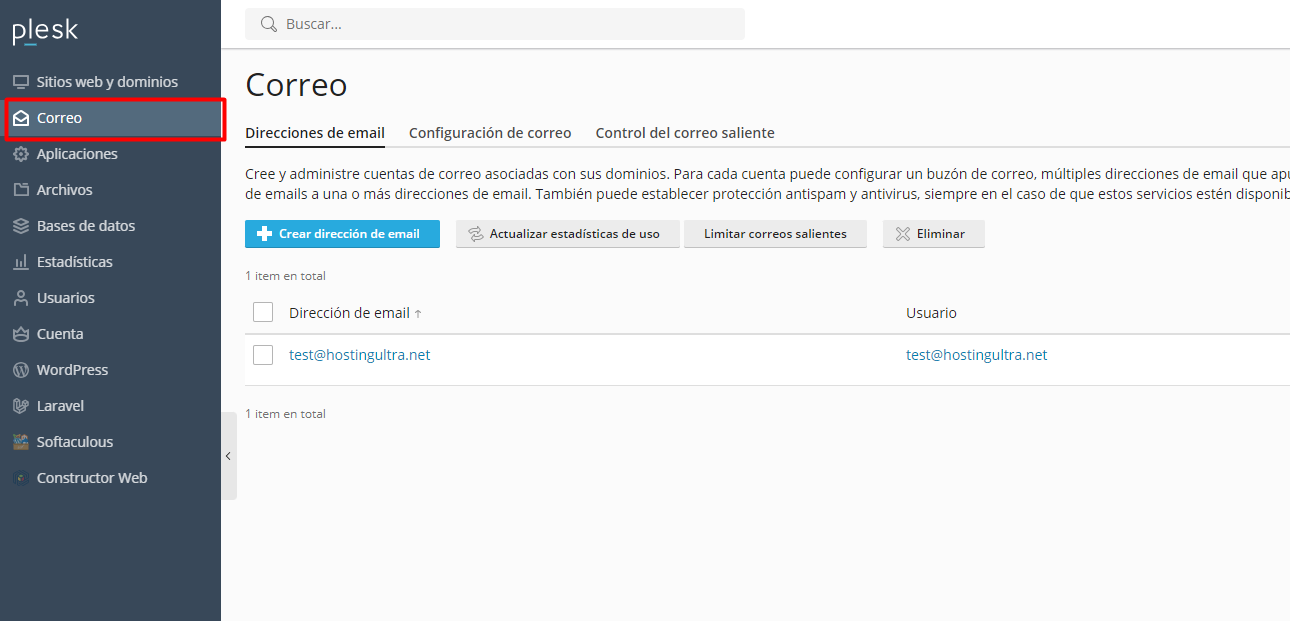This screenshot has height=621, width=1290.
Task: Open Sitios web y dominios monitor icon
Action: (x=20, y=82)
